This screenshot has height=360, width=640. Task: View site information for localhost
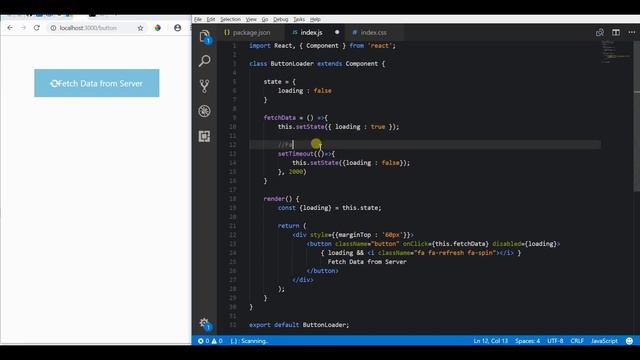[x=53, y=28]
